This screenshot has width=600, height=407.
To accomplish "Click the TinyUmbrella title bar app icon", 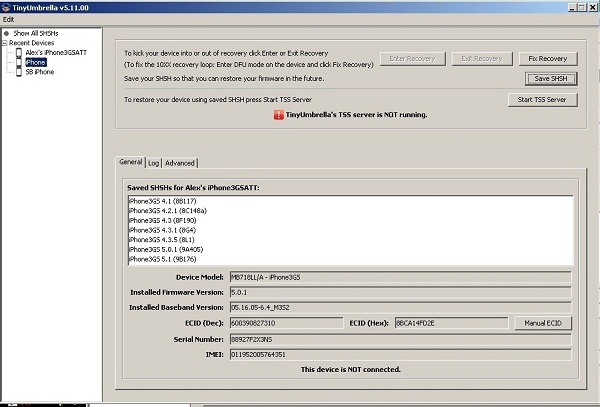I will pyautogui.click(x=6, y=7).
